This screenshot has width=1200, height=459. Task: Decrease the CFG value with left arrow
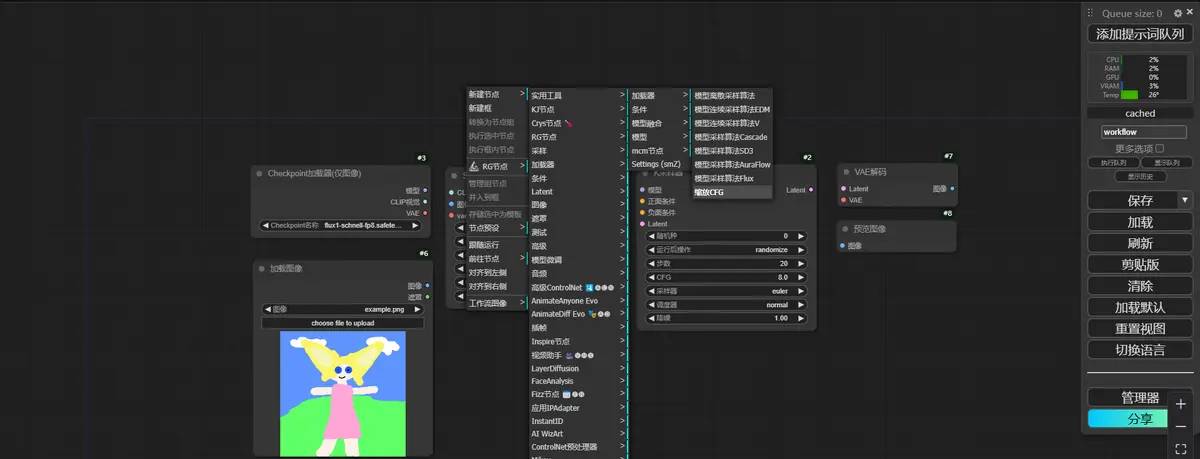(653, 277)
